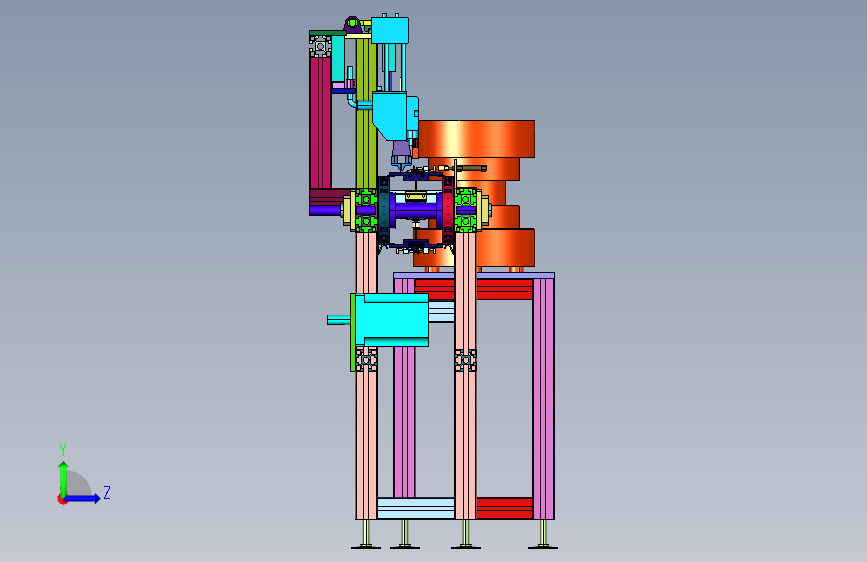Select the lavender table top plate

474,275
